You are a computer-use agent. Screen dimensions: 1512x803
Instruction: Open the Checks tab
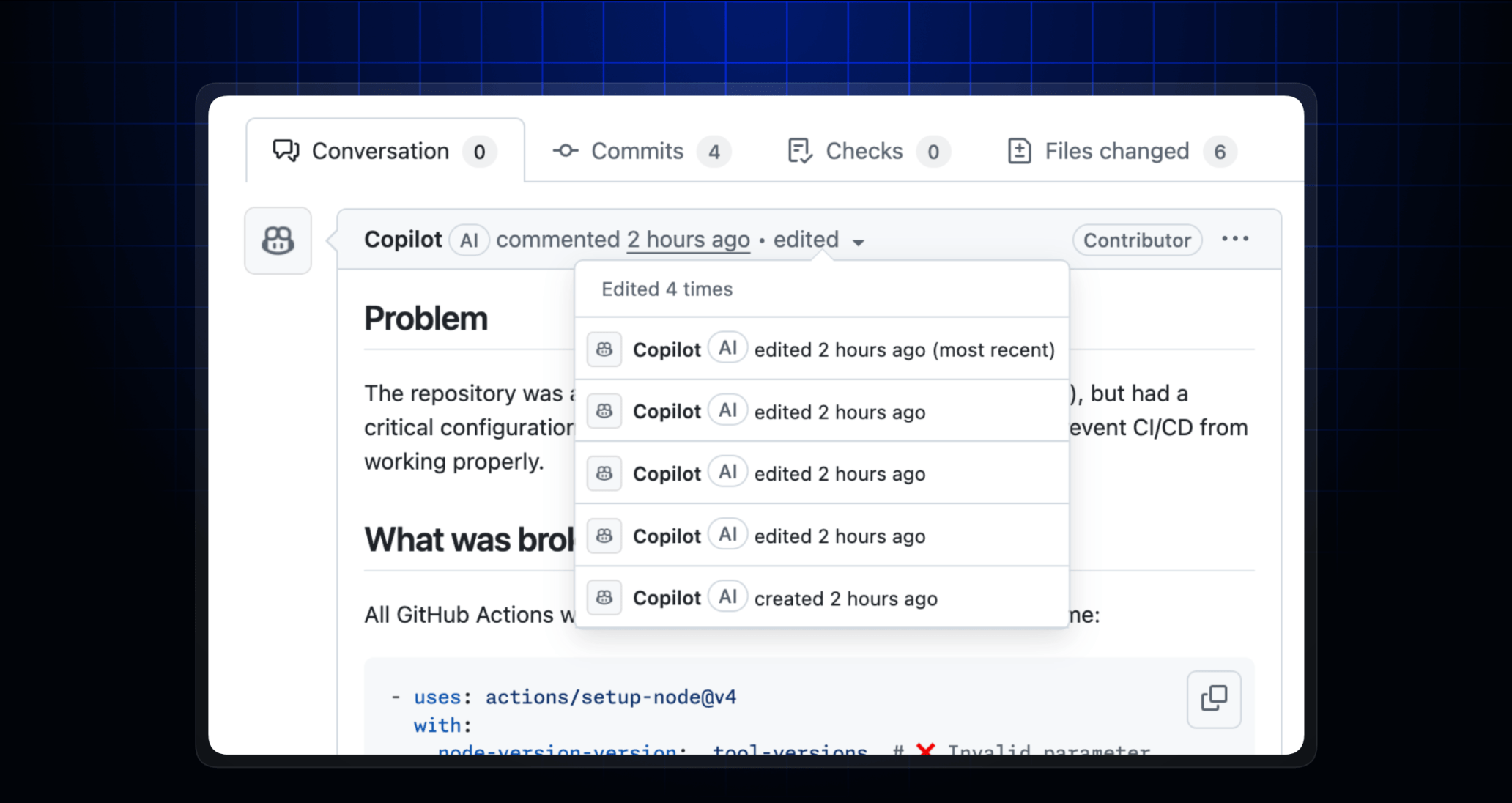869,151
